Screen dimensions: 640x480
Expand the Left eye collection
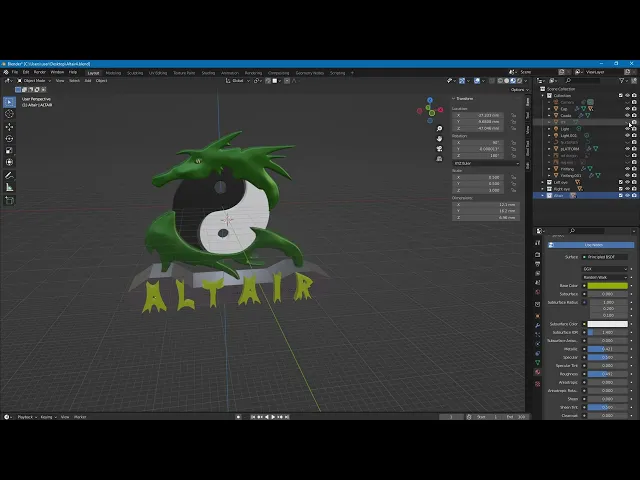tap(543, 182)
